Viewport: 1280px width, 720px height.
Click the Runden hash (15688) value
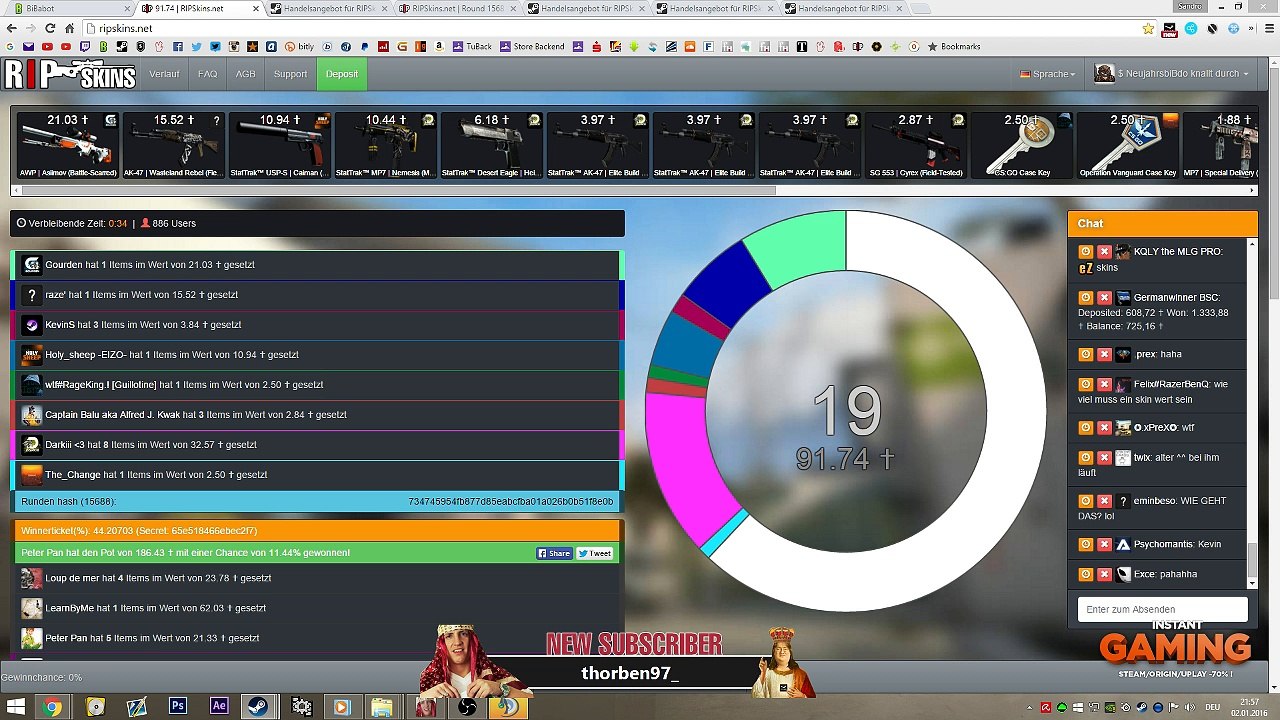point(511,501)
